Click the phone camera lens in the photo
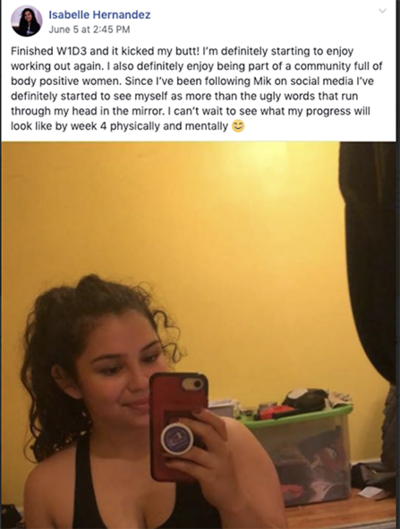 click(x=196, y=384)
